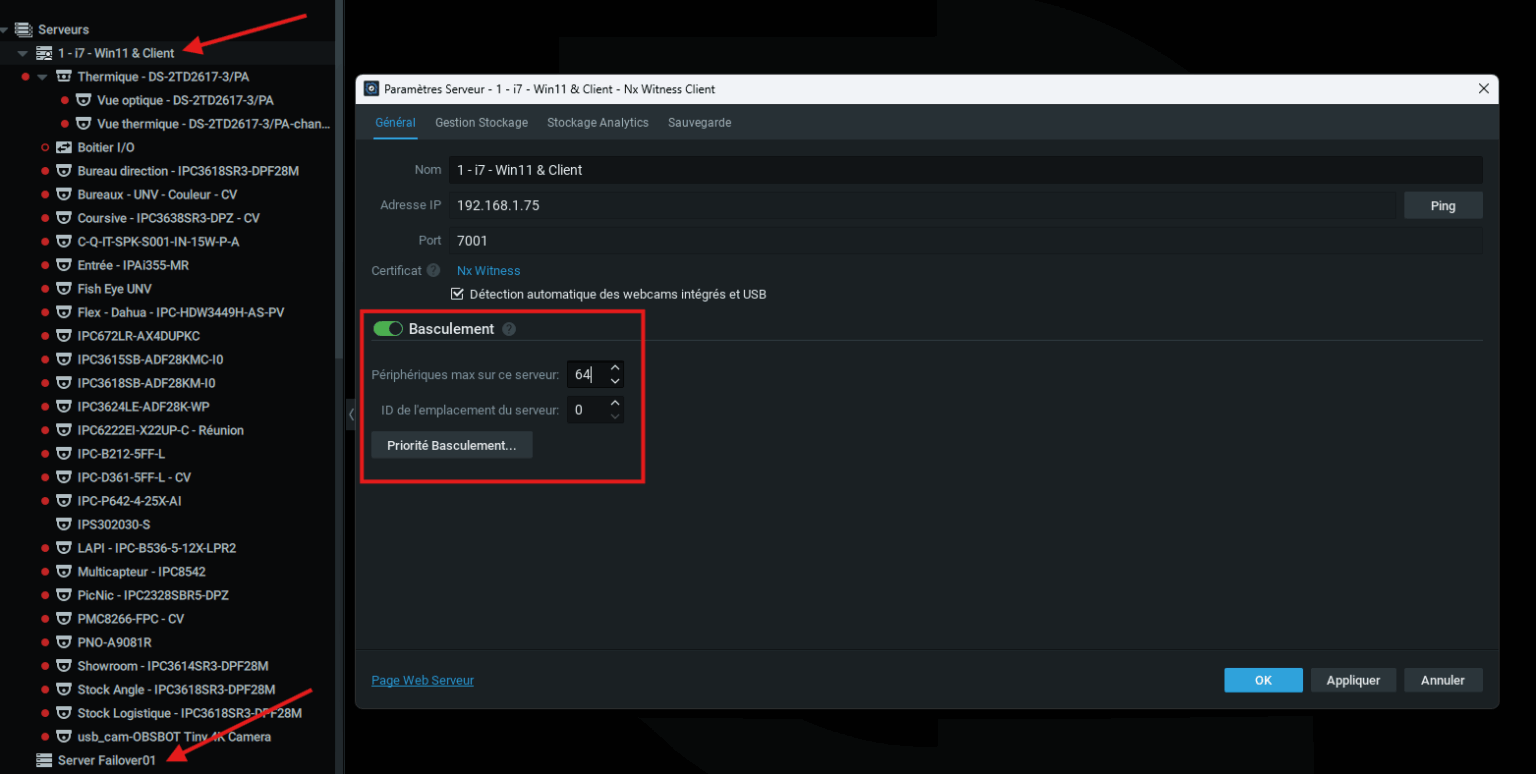Collapse the Thermique camera group

coord(42,77)
